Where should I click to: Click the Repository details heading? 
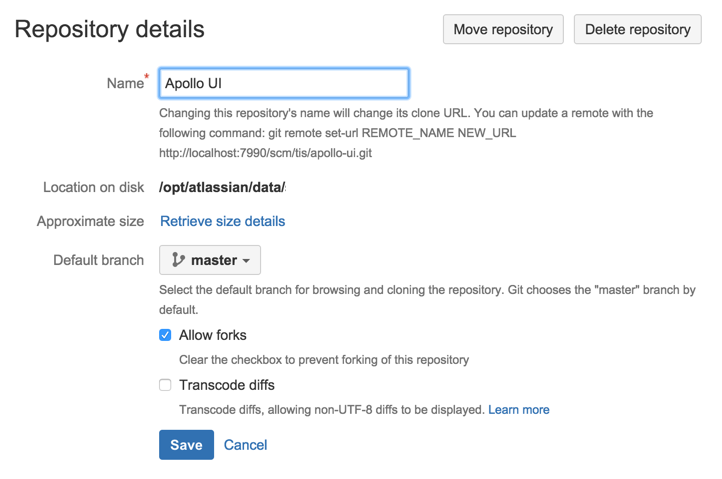[x=110, y=29]
